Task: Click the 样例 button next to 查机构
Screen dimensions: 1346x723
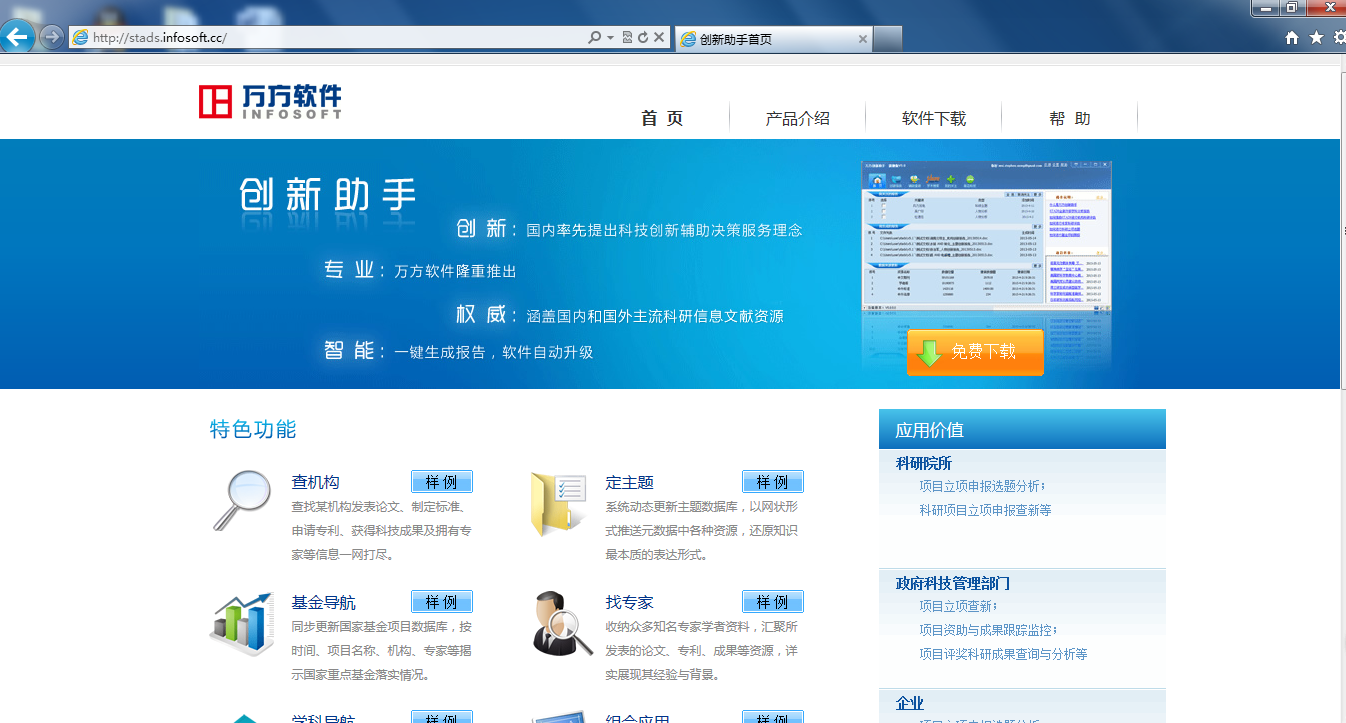Action: 442,482
